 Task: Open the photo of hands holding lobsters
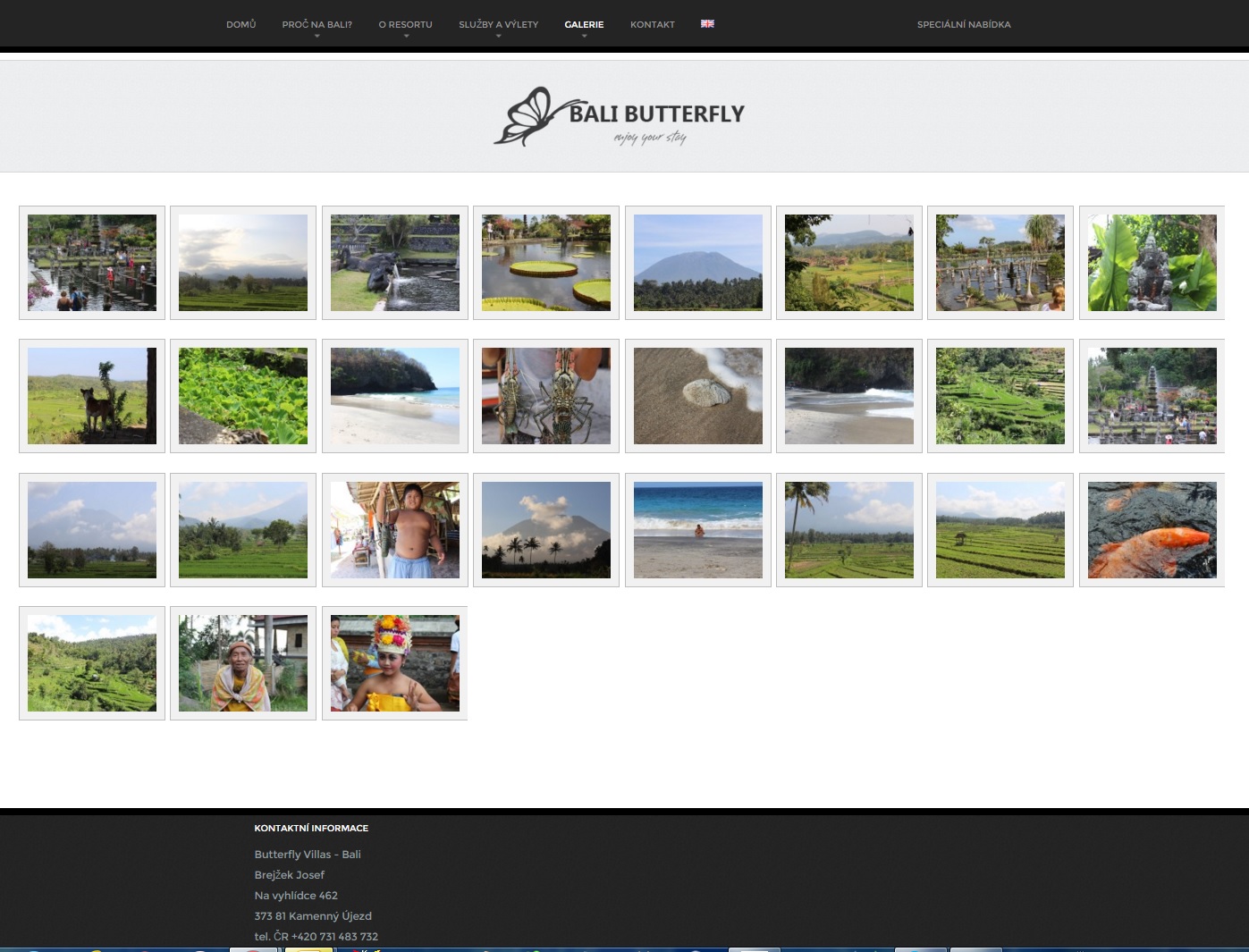pos(546,396)
